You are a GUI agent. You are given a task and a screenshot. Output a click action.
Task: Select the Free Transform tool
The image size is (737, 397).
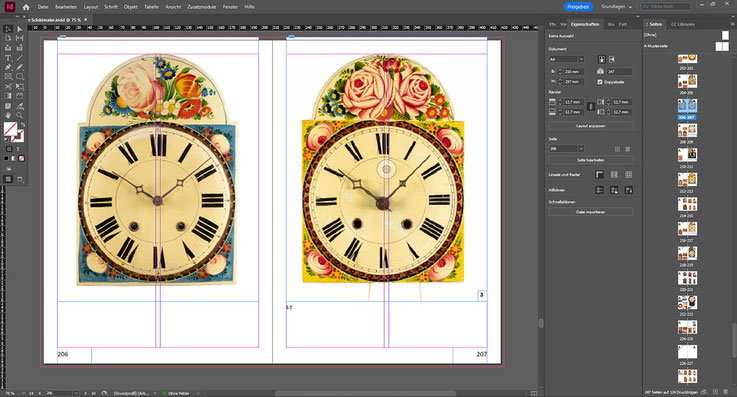pos(19,86)
